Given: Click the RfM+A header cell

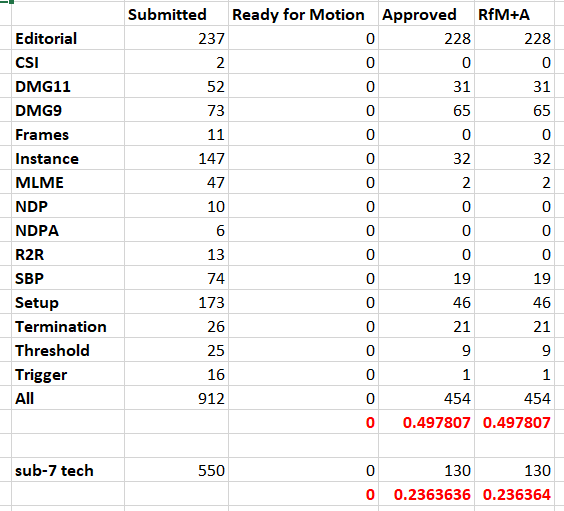Looking at the screenshot, I should (x=514, y=14).
